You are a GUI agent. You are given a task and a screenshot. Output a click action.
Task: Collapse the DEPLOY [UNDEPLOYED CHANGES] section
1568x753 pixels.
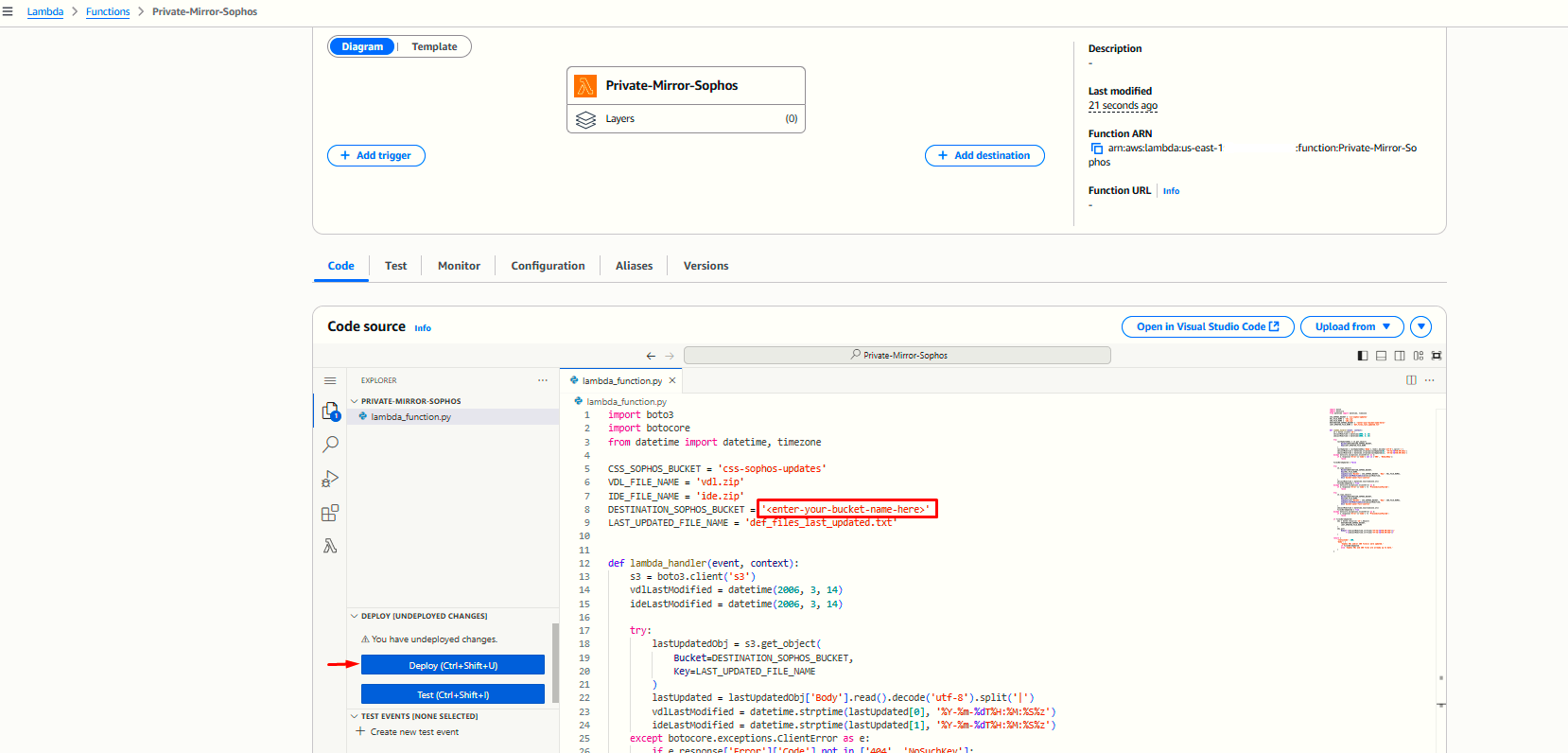point(355,616)
